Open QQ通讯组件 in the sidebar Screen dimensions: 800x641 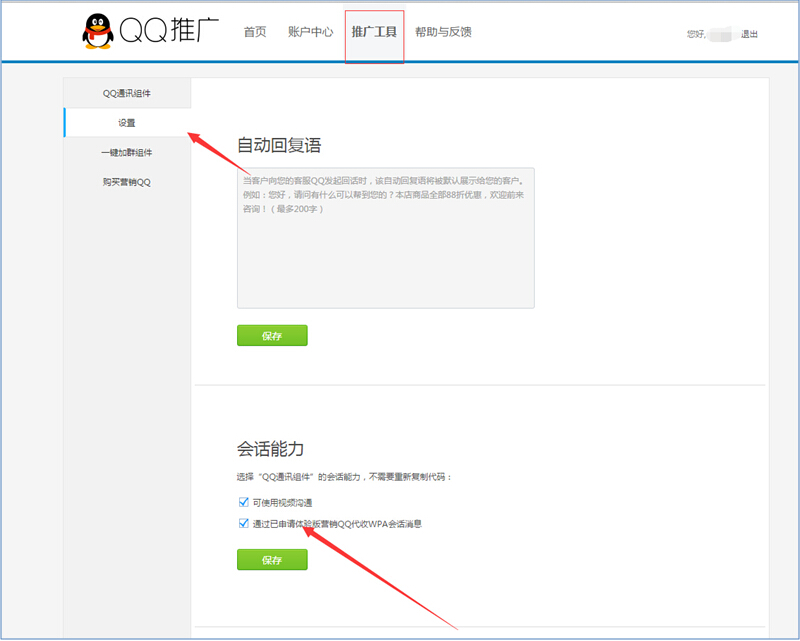click(127, 93)
